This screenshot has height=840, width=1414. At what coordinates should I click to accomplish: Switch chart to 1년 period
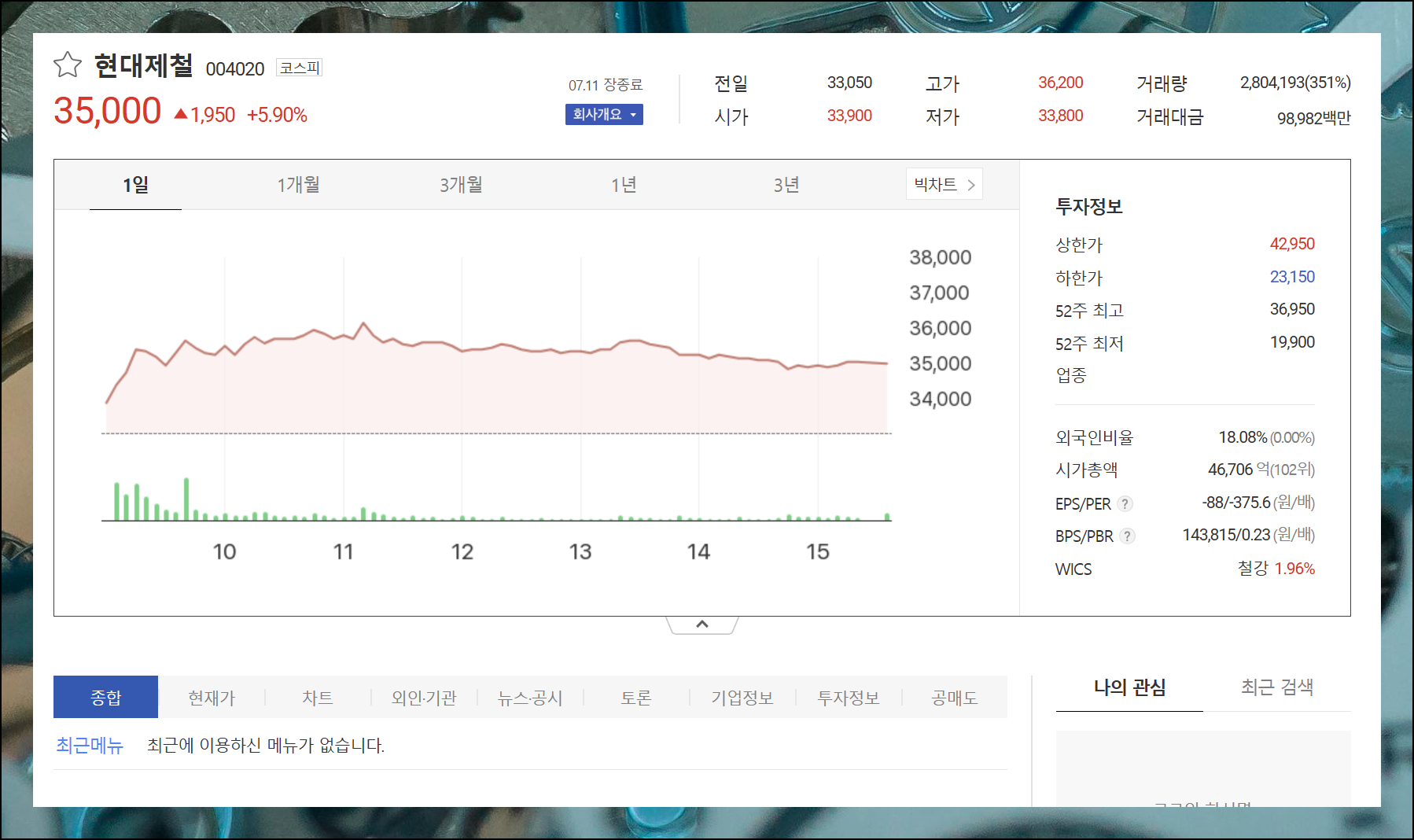(x=624, y=185)
